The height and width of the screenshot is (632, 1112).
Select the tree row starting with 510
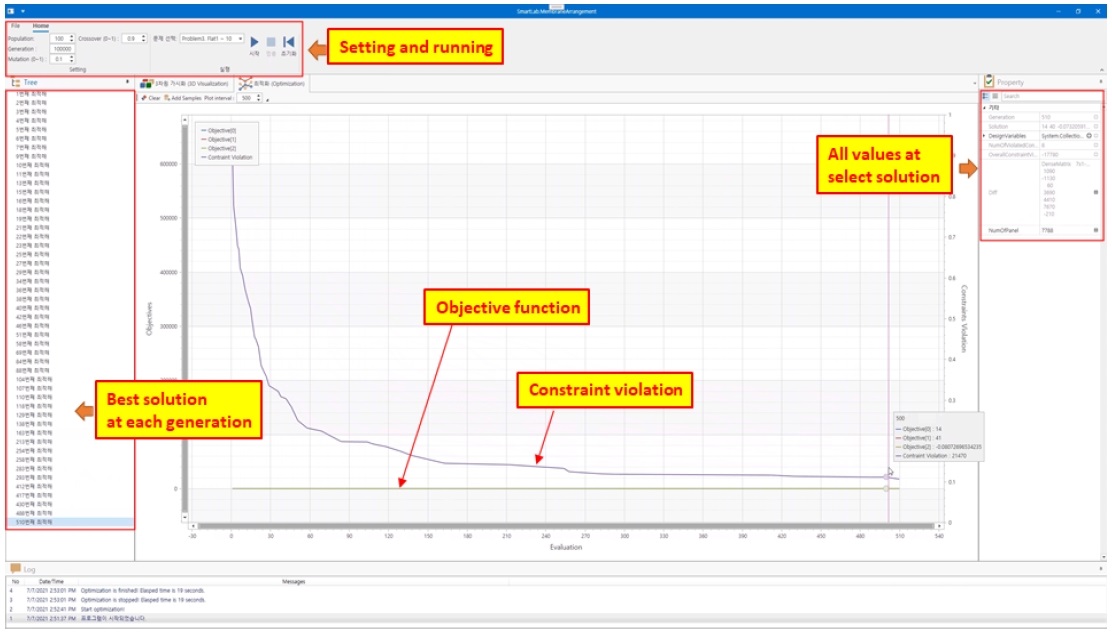pyautogui.click(x=70, y=522)
